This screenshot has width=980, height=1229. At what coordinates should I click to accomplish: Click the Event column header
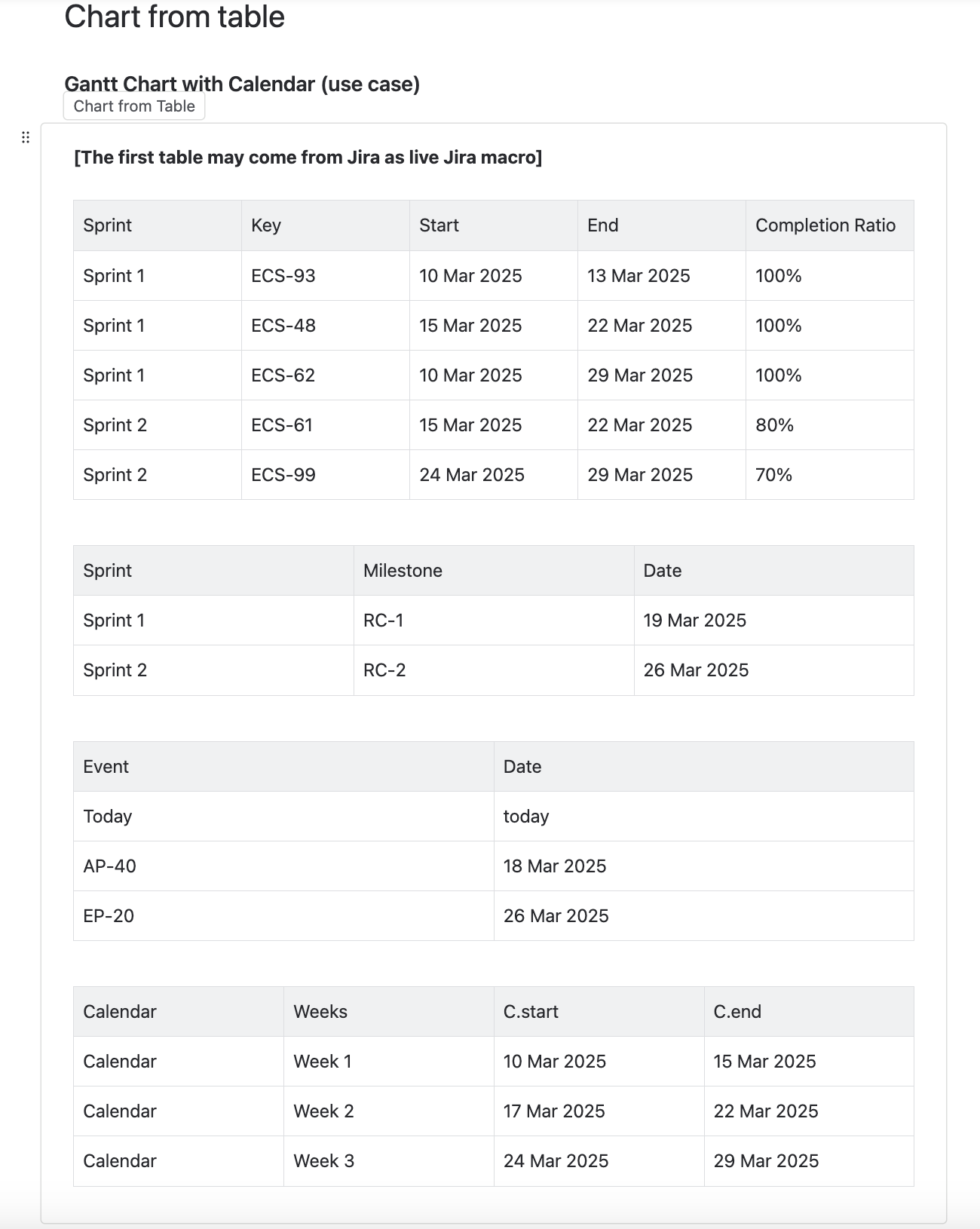click(106, 767)
